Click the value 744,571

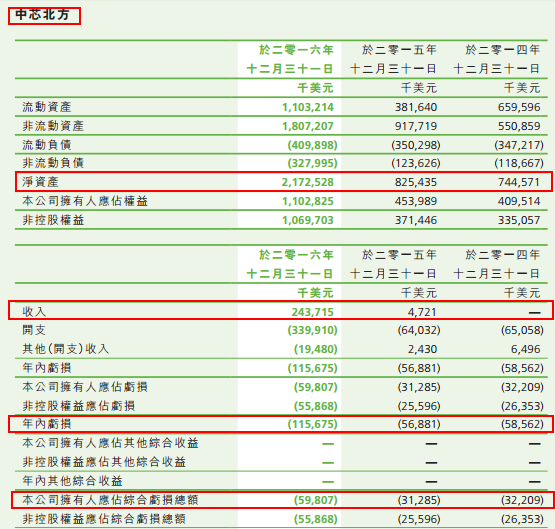[x=519, y=182]
